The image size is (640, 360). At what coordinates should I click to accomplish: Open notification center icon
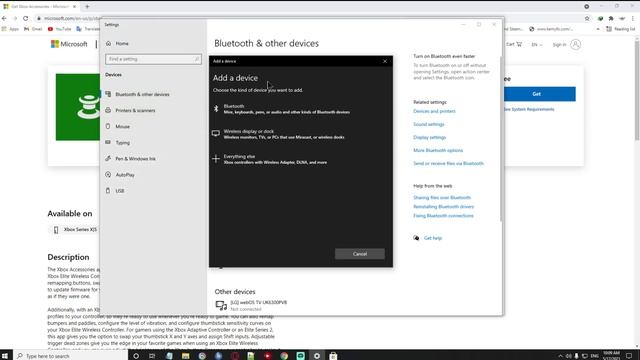[x=629, y=356]
